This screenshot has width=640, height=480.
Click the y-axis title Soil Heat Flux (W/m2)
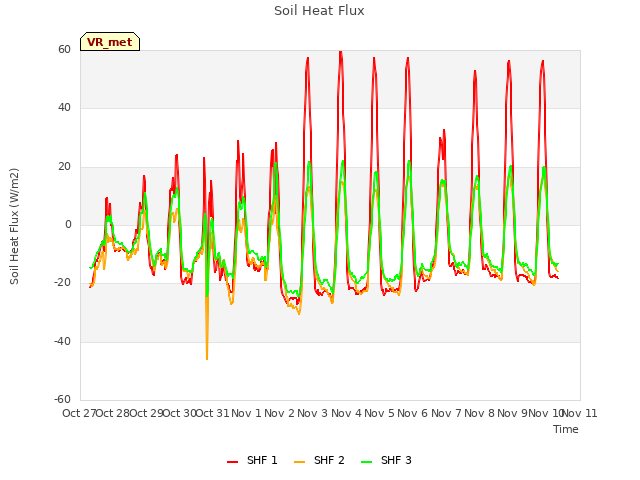click(14, 226)
